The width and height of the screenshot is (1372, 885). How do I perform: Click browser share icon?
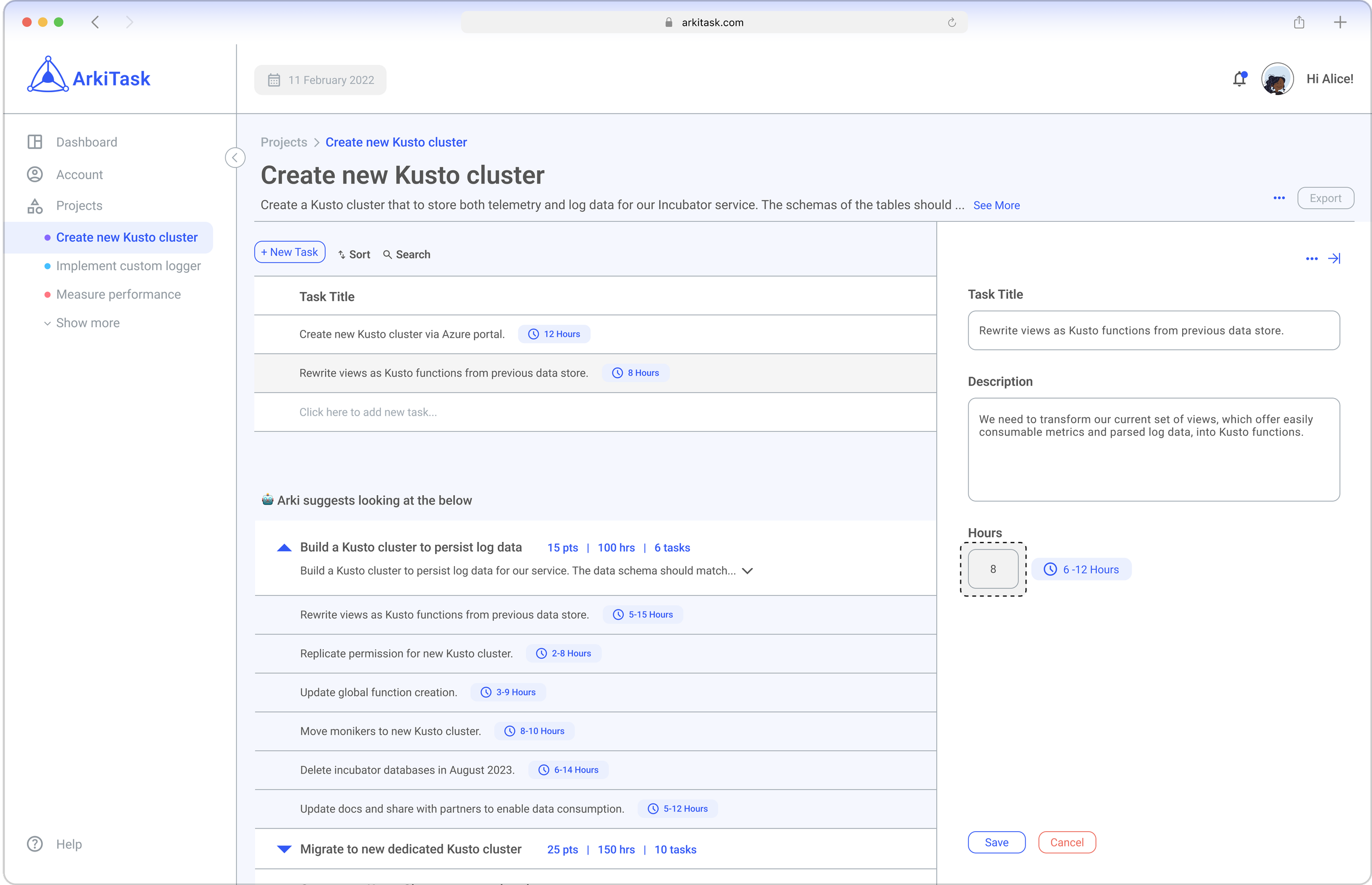(x=1299, y=23)
